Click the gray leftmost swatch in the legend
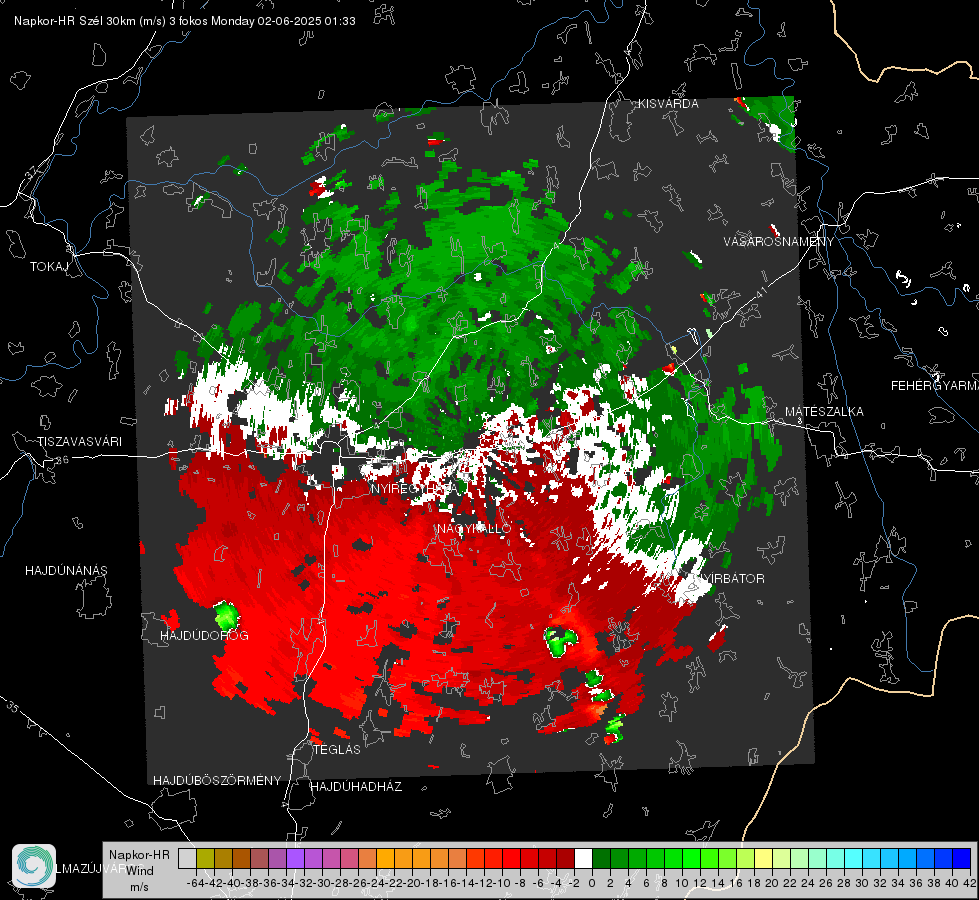The width and height of the screenshot is (979, 900). [187, 859]
